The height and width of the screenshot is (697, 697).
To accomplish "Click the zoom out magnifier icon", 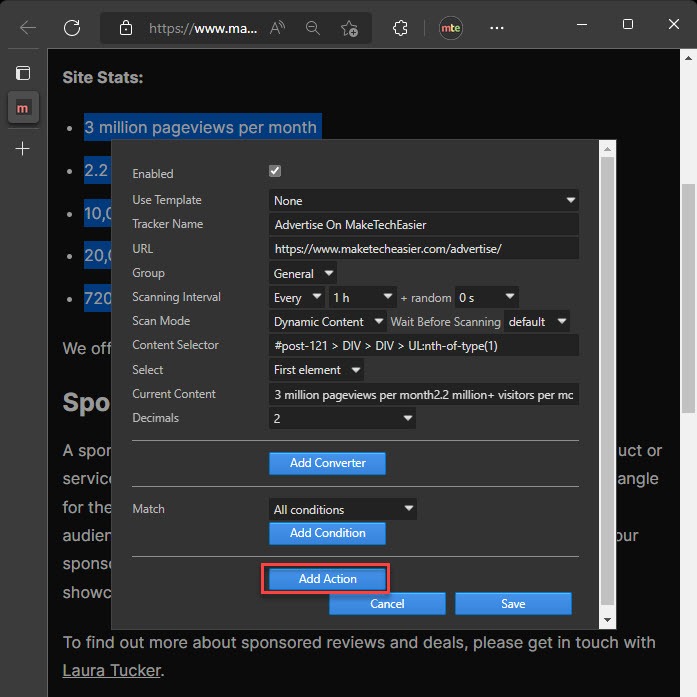I will pyautogui.click(x=313, y=28).
